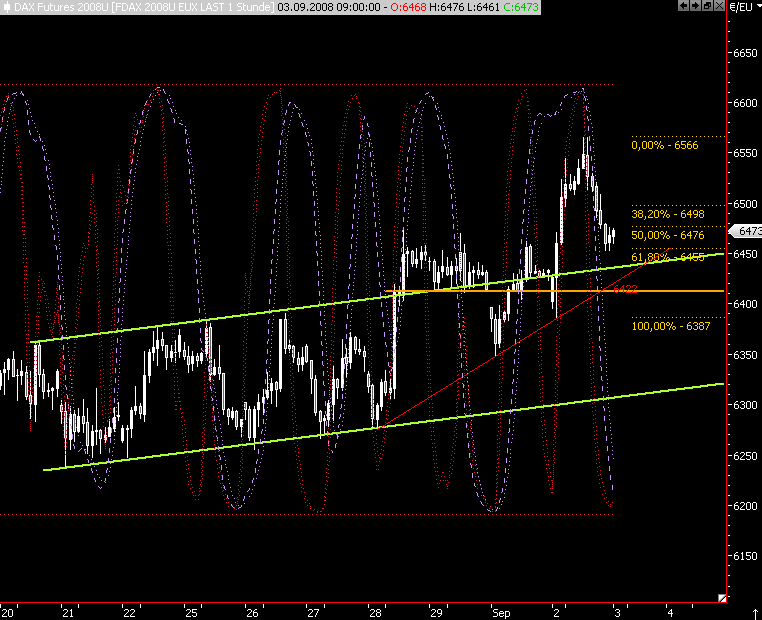Click the 6650 price axis label
The width and height of the screenshot is (762, 620).
coord(745,52)
